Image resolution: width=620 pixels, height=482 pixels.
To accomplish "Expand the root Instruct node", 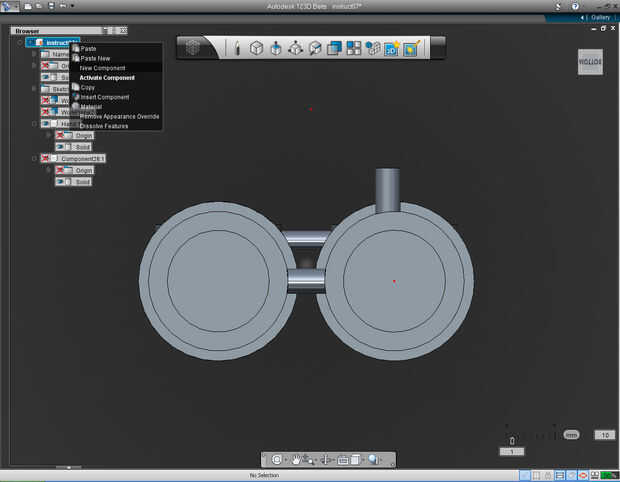I will [20, 42].
